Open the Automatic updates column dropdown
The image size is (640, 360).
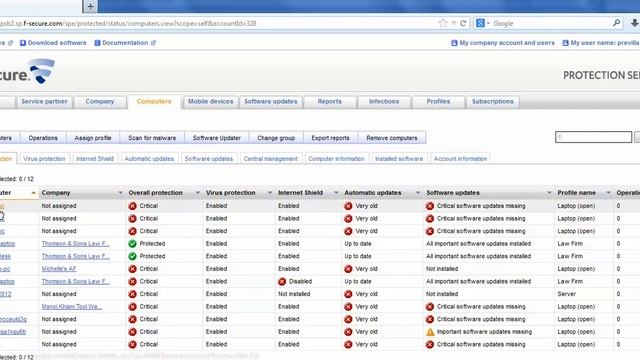coord(418,193)
